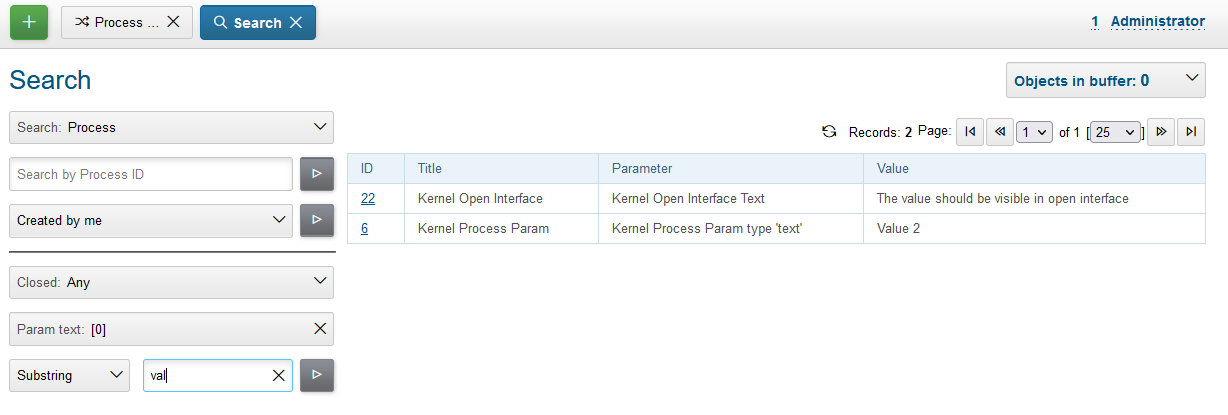Clear the Param text filter
This screenshot has width=1228, height=415.
[x=320, y=328]
